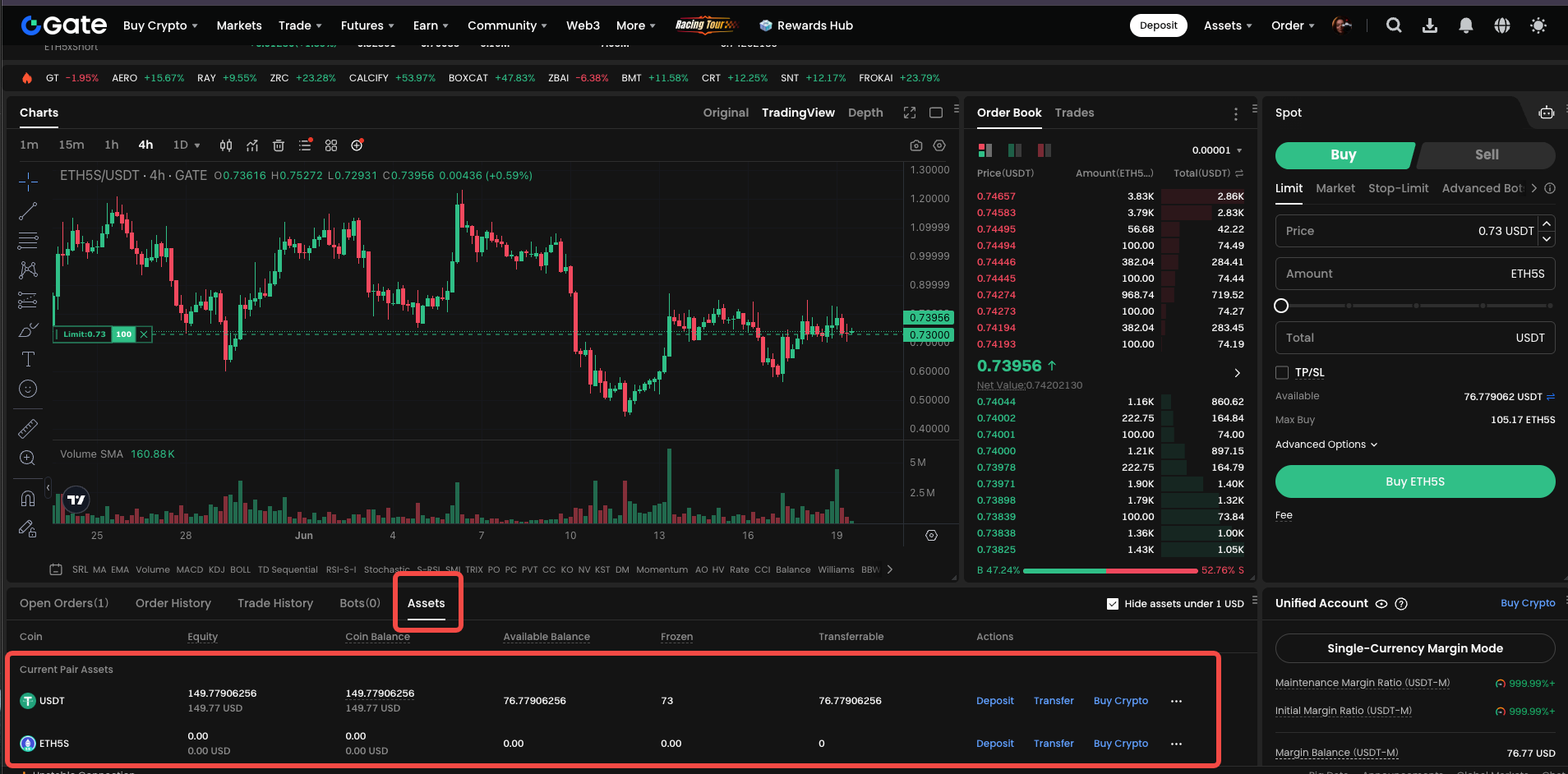Click the order amount percentage slider handle
This screenshot has width=1568, height=774.
1281,306
